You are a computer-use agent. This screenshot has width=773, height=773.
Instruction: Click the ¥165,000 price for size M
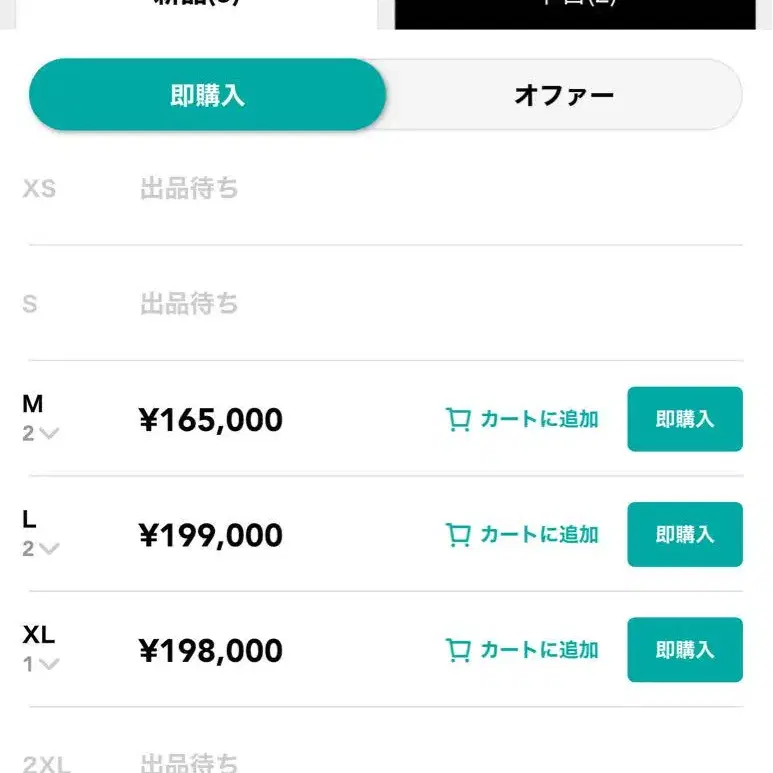click(x=211, y=420)
